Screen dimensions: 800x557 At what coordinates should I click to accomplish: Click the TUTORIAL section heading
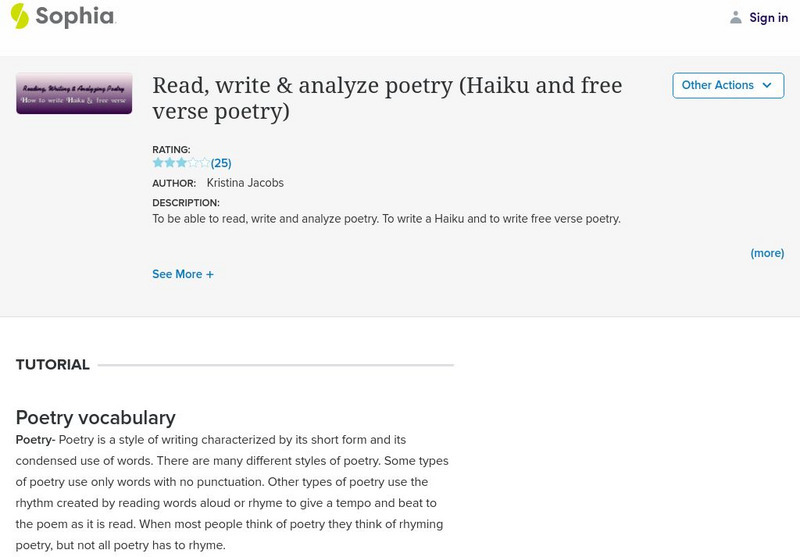coord(53,365)
